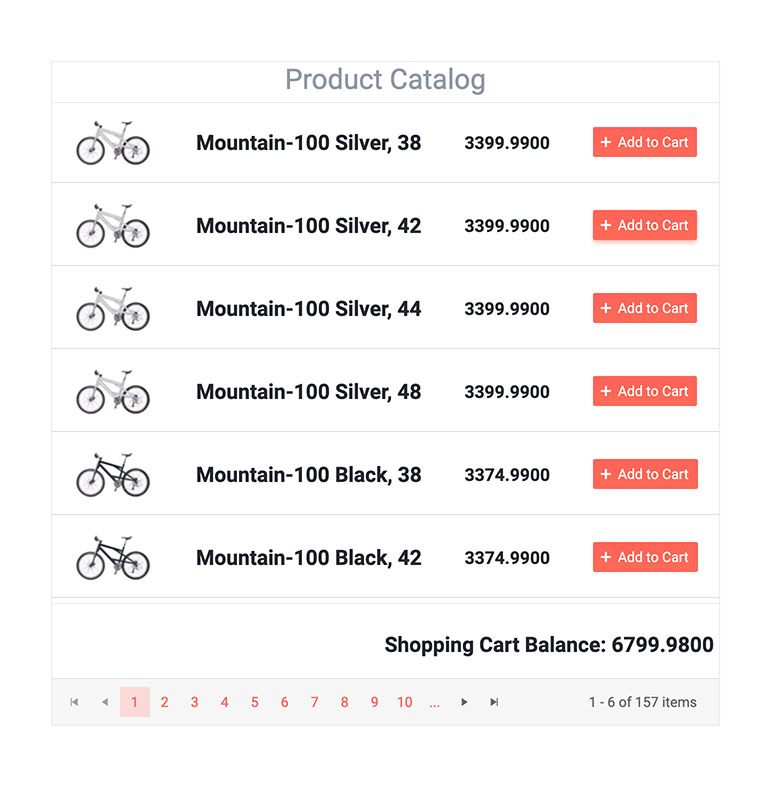Go to next page pager arrow

(464, 702)
